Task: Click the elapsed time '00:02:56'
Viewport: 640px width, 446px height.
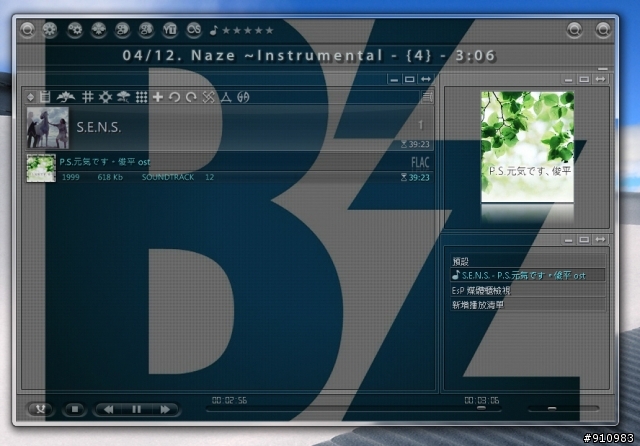Action: click(x=229, y=400)
